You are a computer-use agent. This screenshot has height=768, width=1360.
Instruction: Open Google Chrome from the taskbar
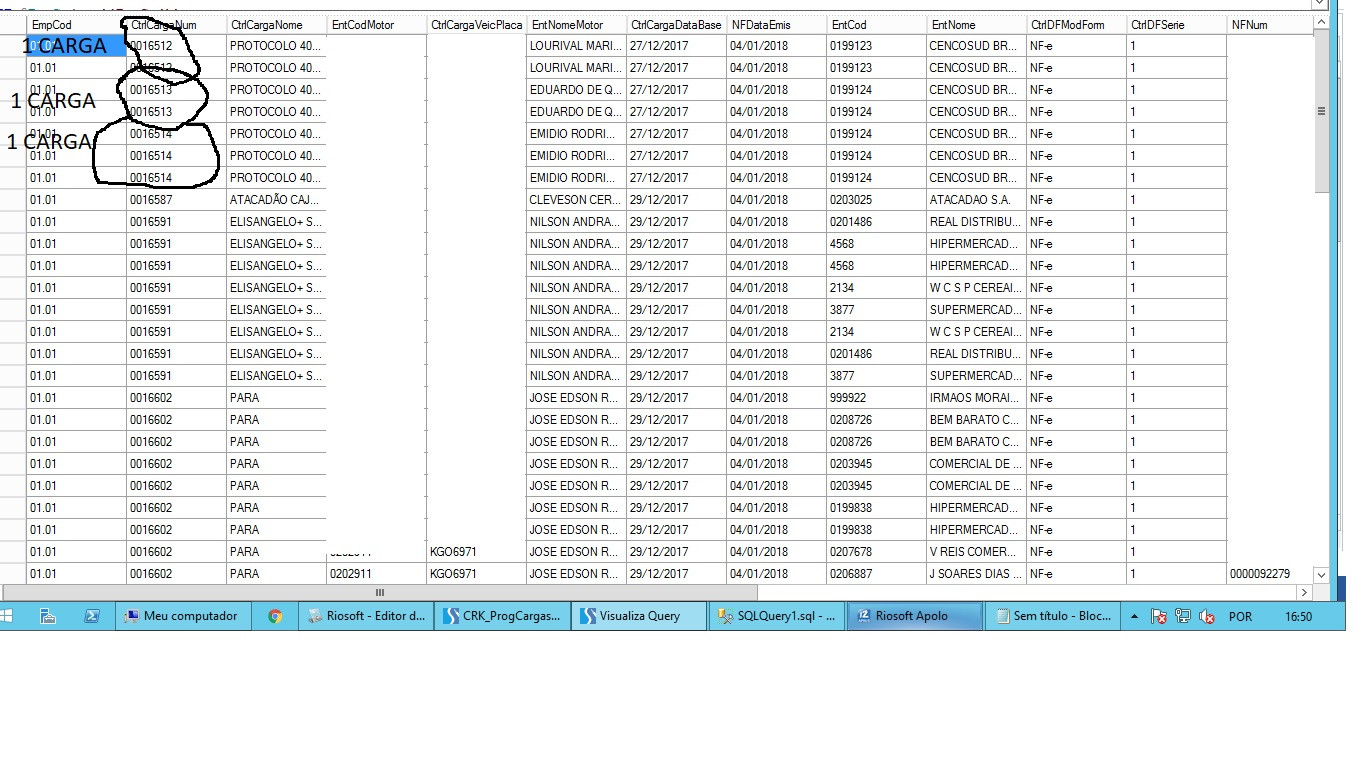(x=275, y=616)
